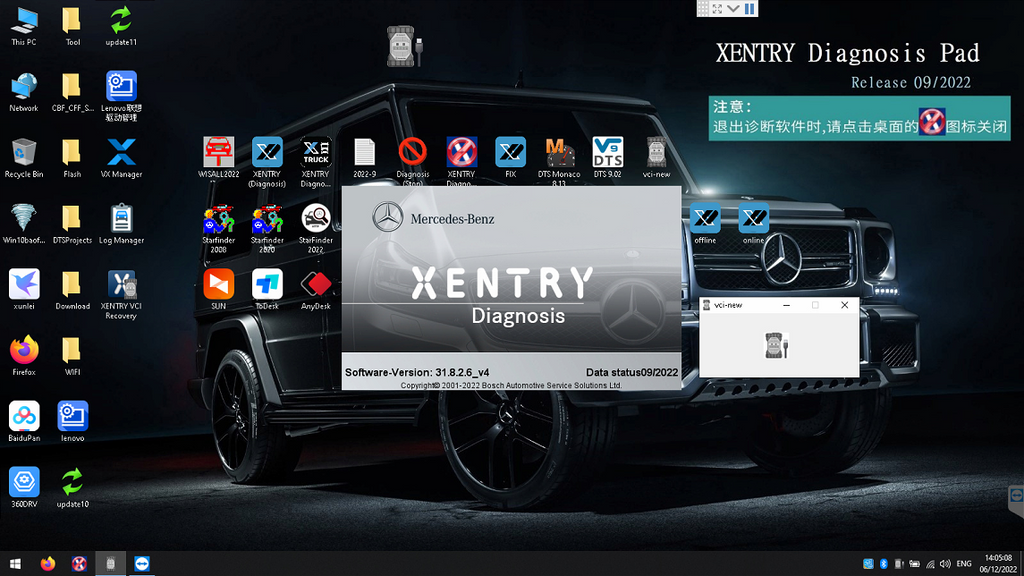Open the StarFinder 2022 shortcut
Viewport: 1024px width, 576px height.
pos(316,219)
